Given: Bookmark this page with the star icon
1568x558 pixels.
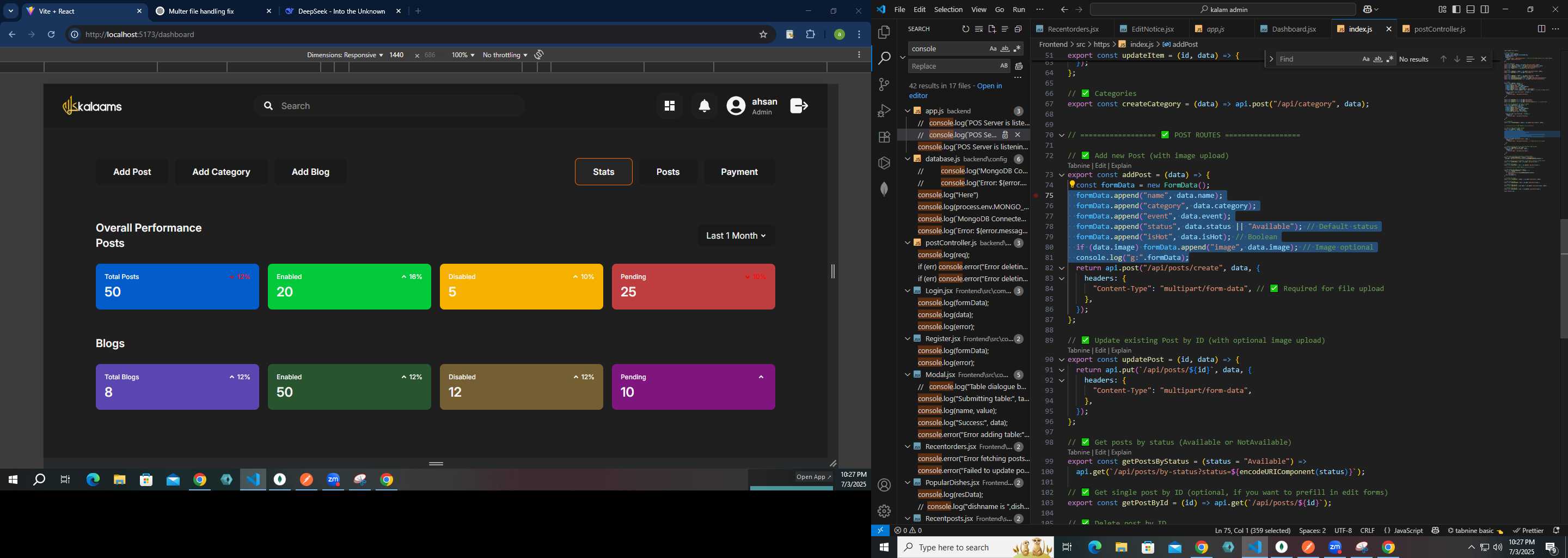Looking at the screenshot, I should coord(763,35).
